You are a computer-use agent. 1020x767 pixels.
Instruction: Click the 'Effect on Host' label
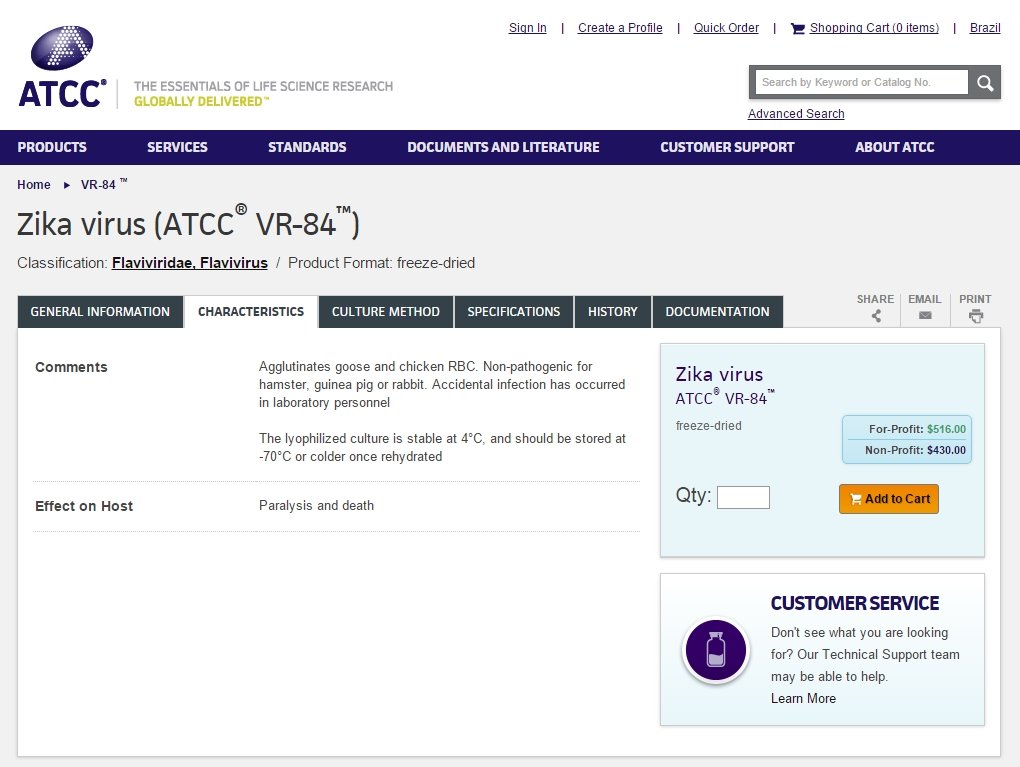point(84,506)
